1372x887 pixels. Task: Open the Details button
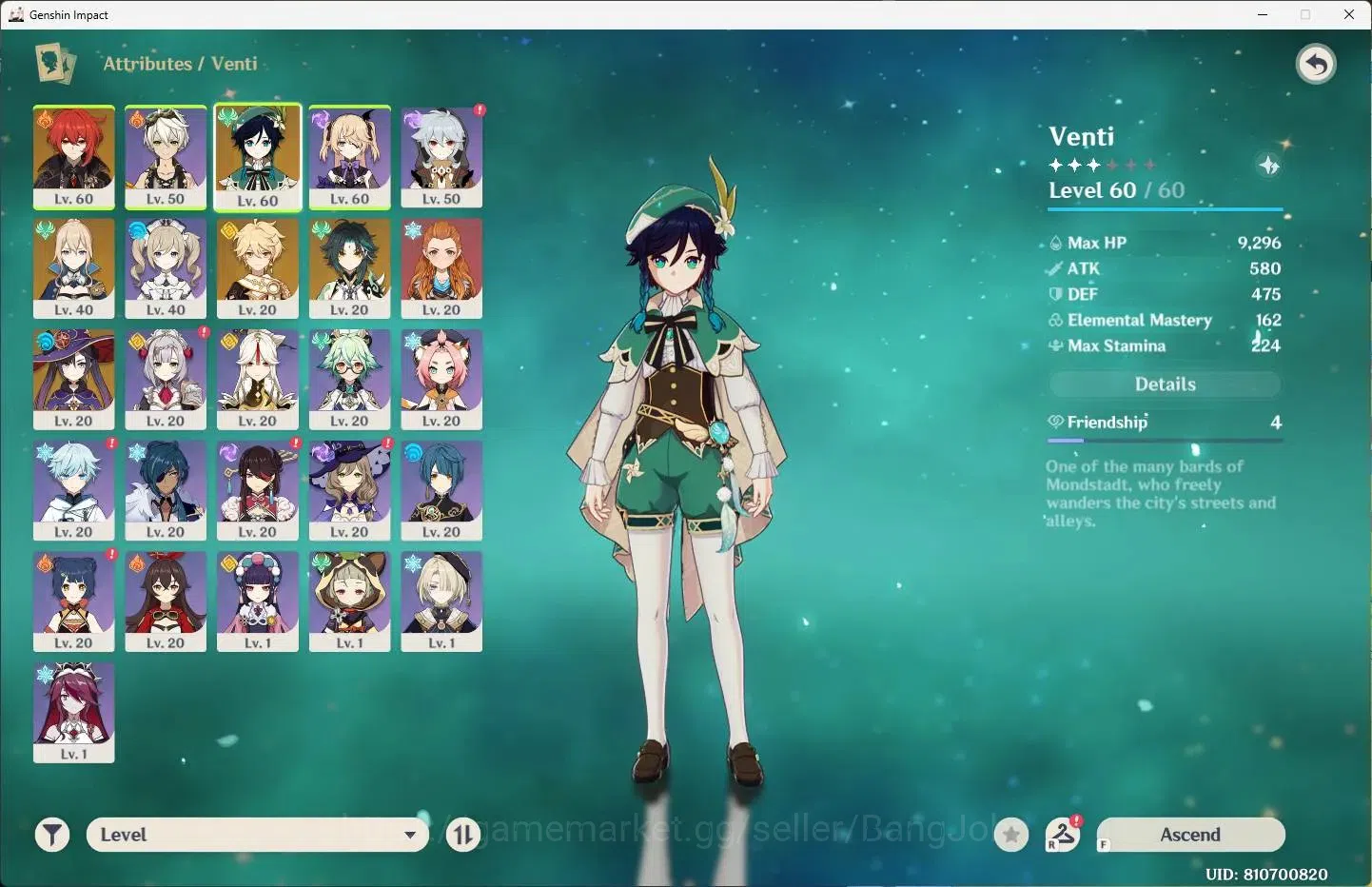pyautogui.click(x=1166, y=384)
